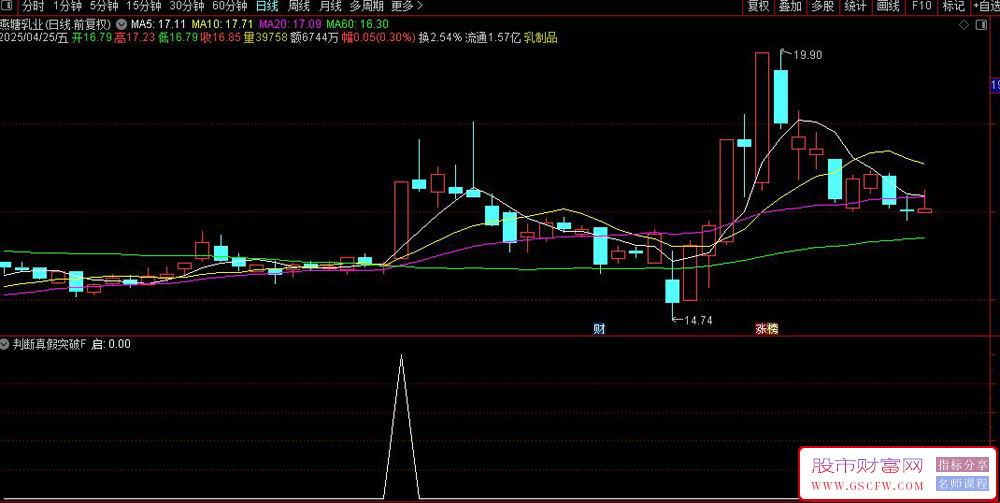
Task: Open the MA indicator settings dropdown arrow
Action: click(121, 25)
